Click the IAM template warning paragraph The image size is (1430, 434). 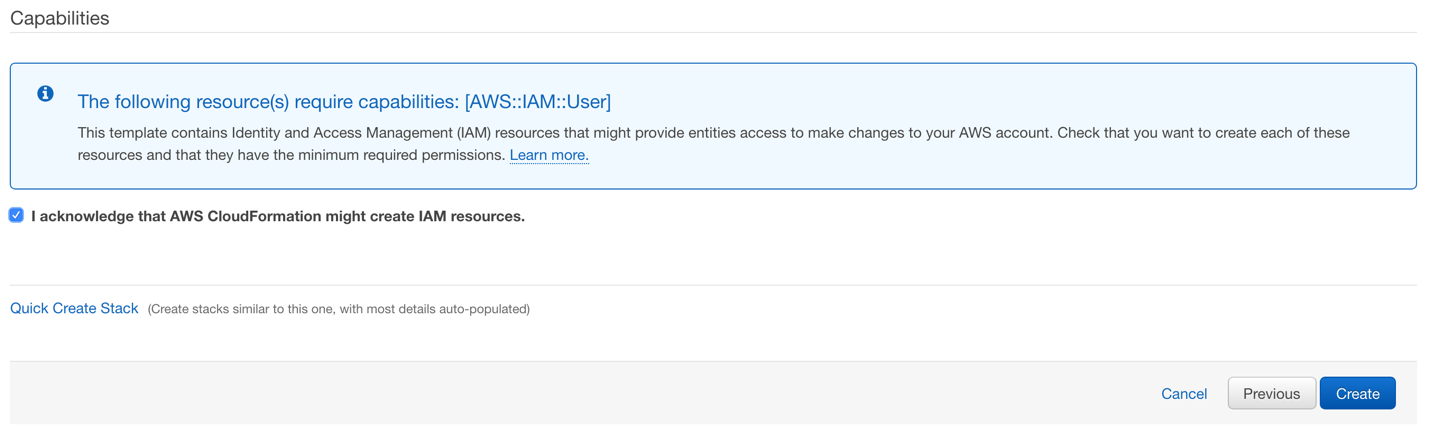(x=714, y=144)
